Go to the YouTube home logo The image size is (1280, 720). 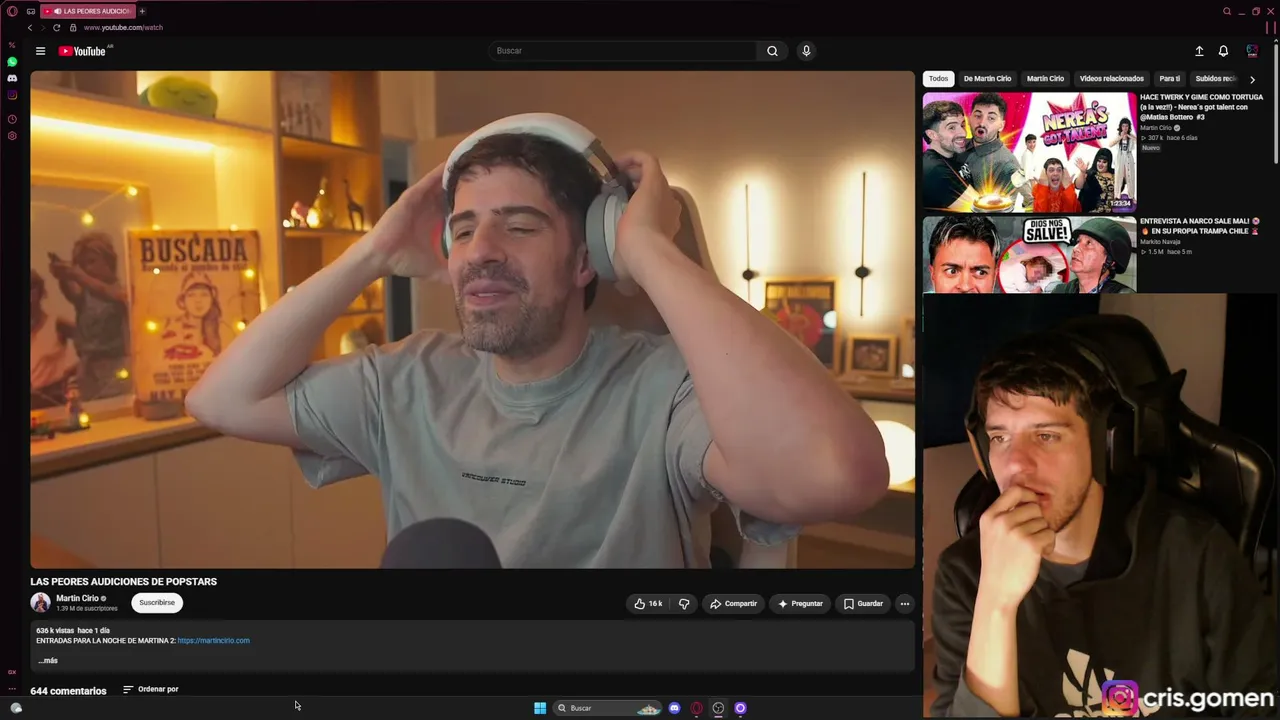tap(82, 51)
